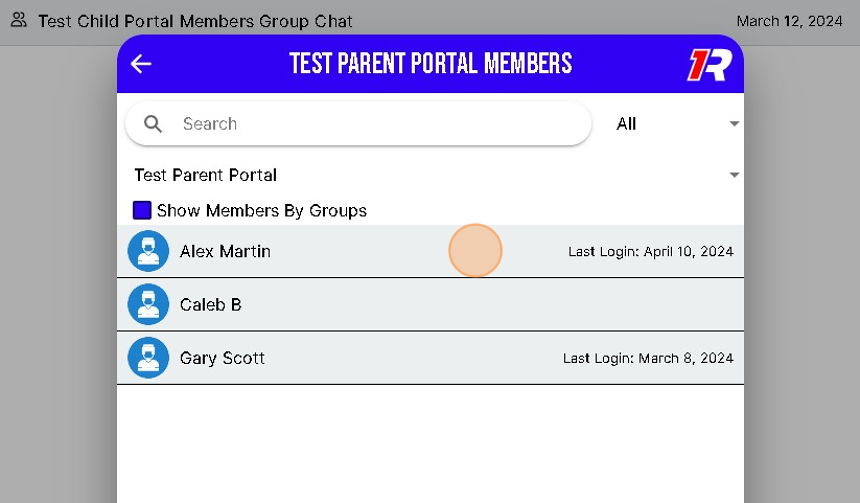Click into the Search input field
Screen dimensions: 860x503
[x=380, y=124]
